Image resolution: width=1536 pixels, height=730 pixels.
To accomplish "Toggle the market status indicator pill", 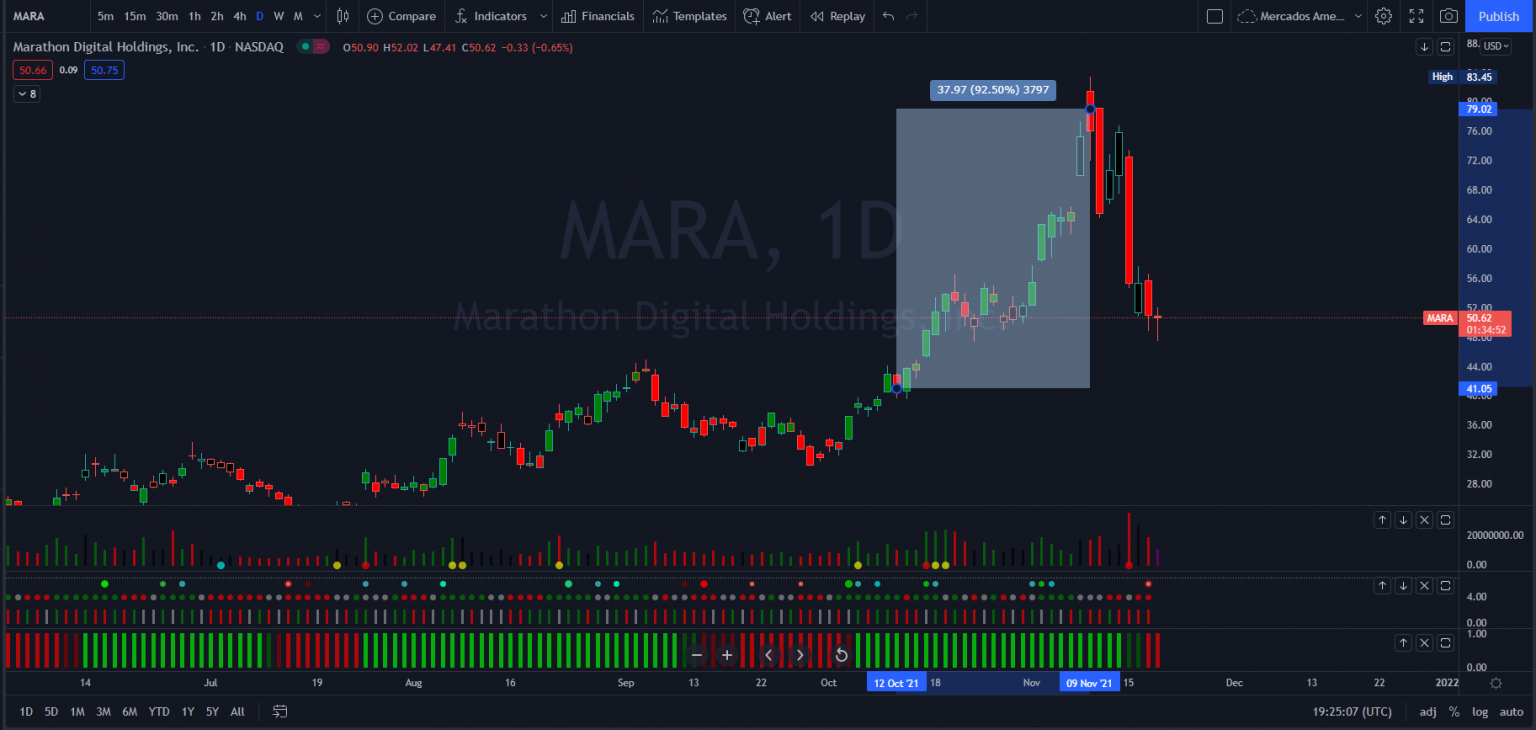I will click(x=313, y=47).
